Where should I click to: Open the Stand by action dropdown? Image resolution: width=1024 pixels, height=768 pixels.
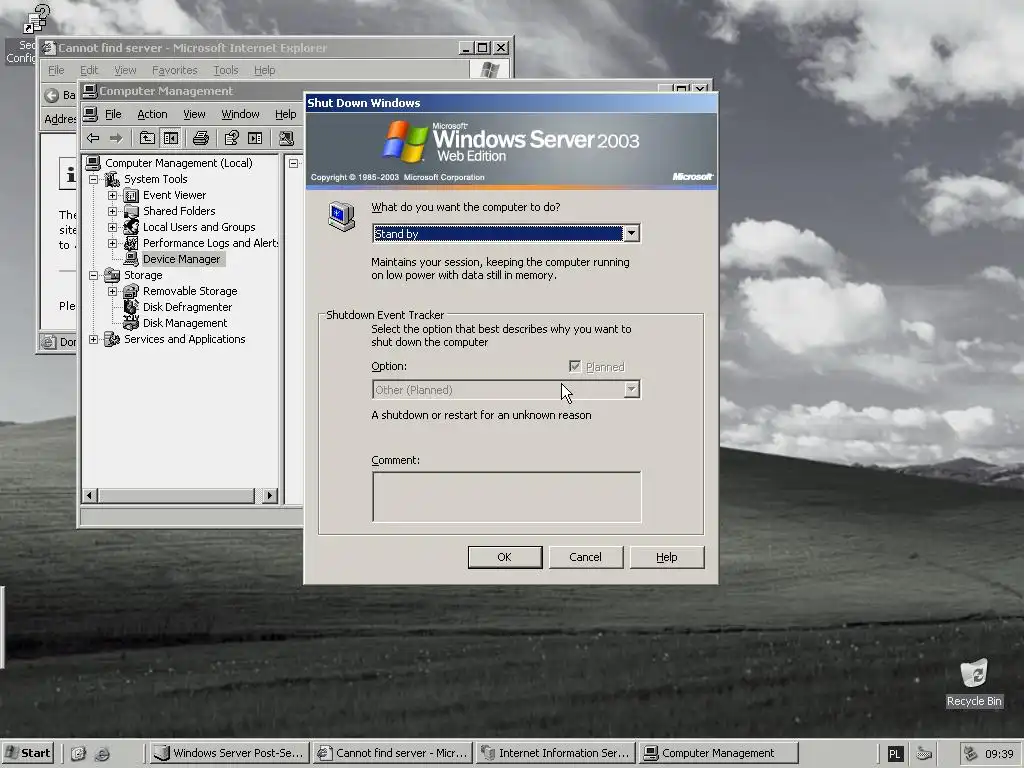631,233
